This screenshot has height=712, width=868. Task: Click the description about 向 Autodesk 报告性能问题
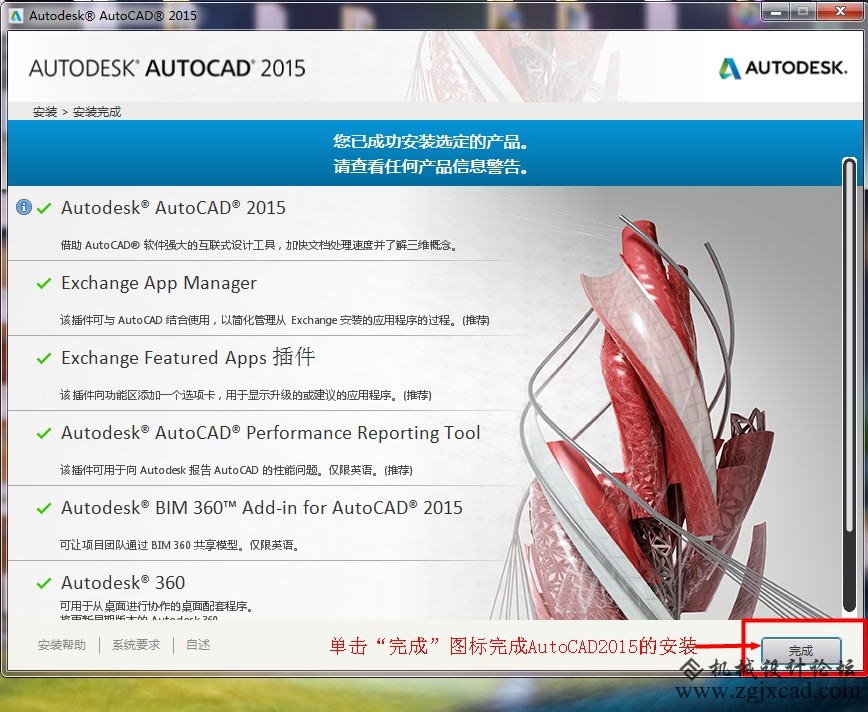point(236,470)
